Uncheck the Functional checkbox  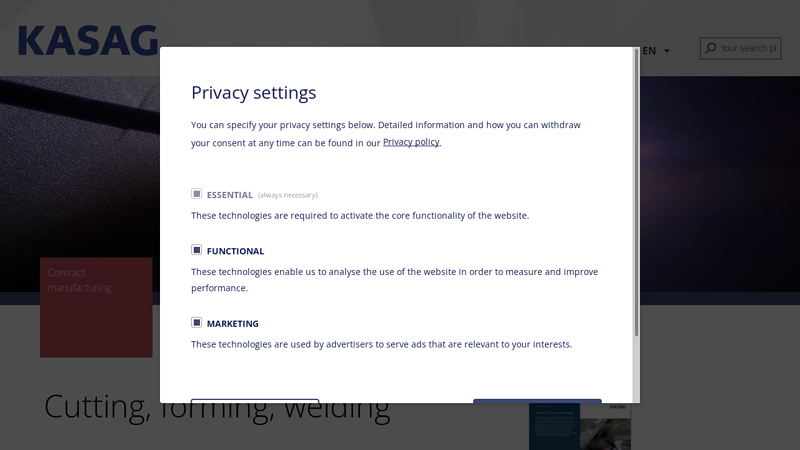click(197, 250)
